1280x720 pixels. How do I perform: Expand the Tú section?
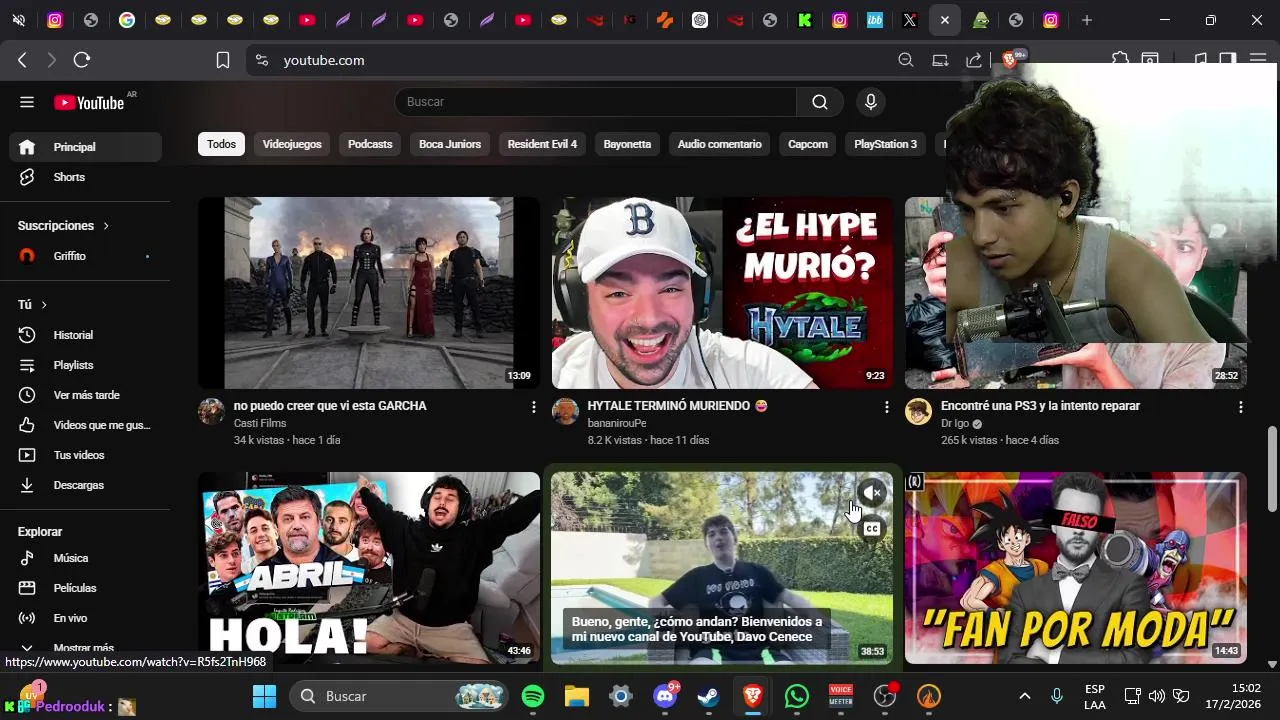33,304
